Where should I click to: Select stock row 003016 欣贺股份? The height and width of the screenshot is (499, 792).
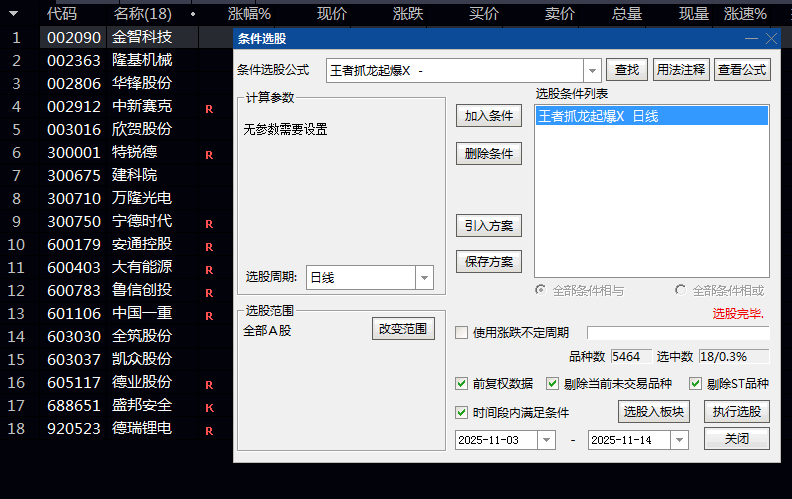pos(116,130)
